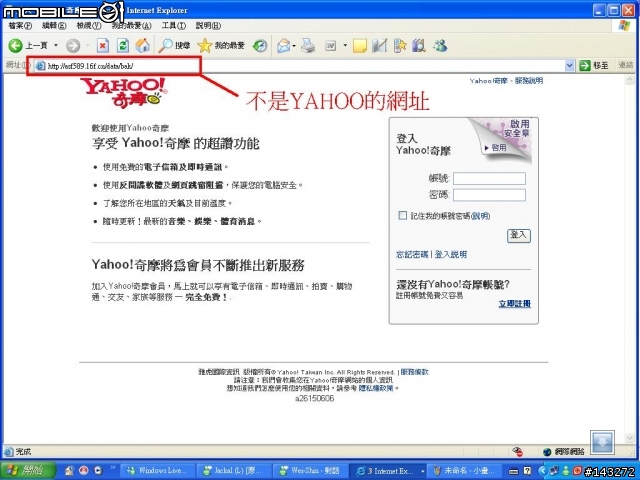Click the media player quick launch icon

(98, 470)
